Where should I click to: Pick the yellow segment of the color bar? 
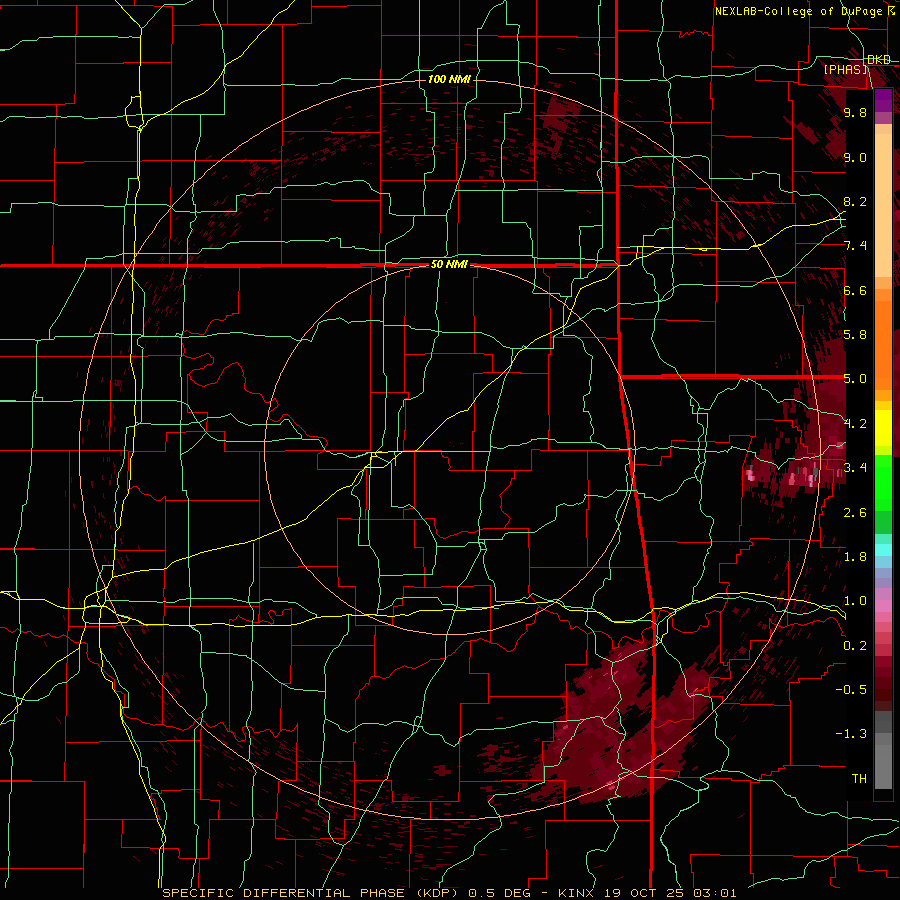point(883,428)
